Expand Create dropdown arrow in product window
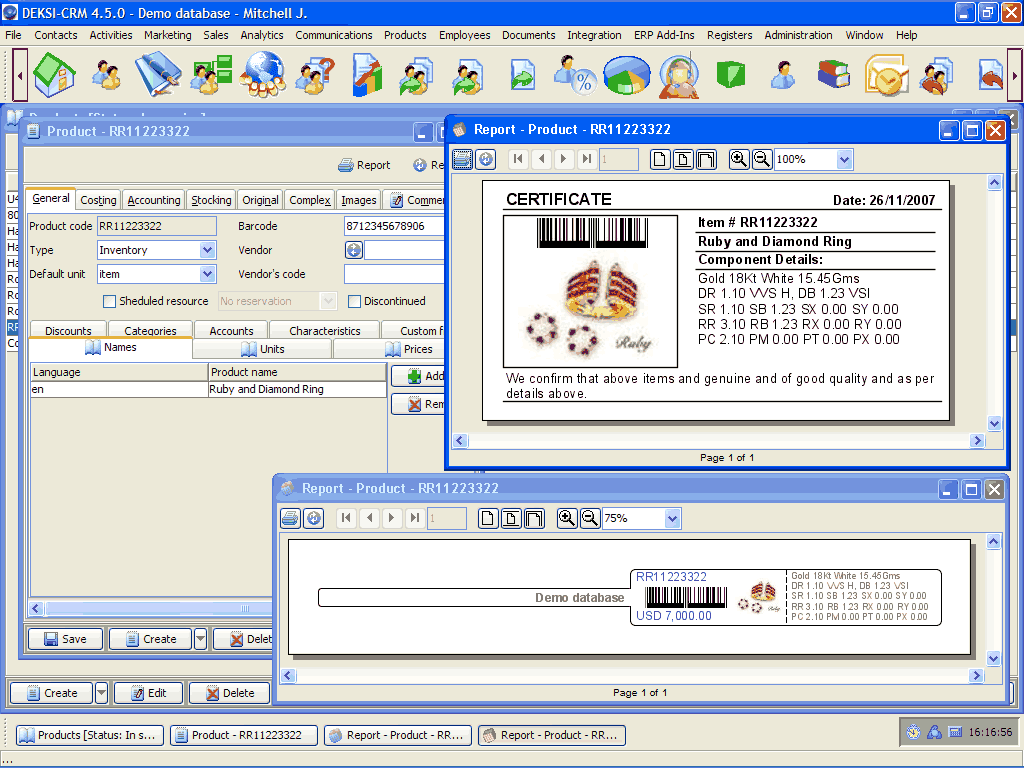Screen dimensions: 1024x768 [200, 639]
